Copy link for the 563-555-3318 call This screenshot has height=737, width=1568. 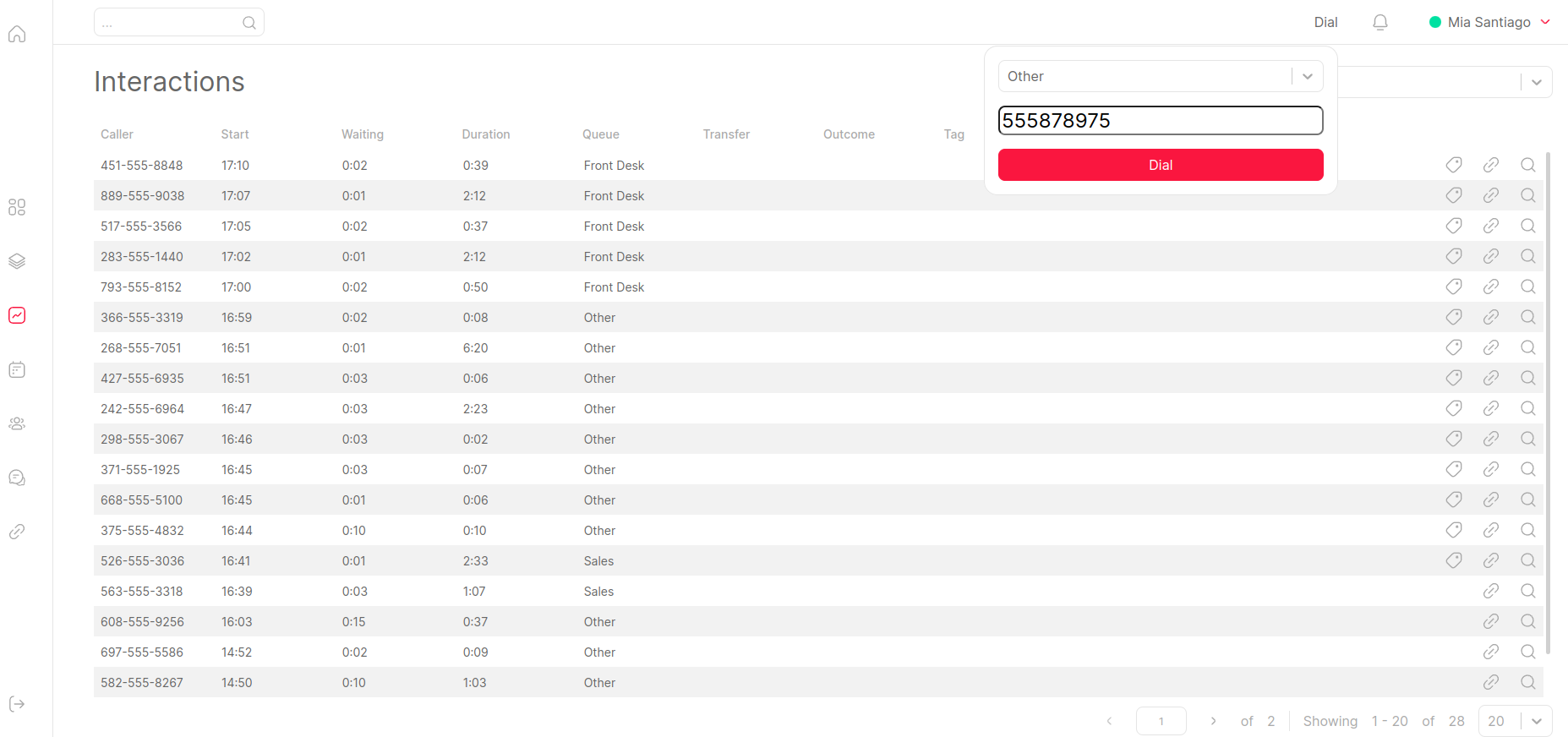click(1491, 591)
